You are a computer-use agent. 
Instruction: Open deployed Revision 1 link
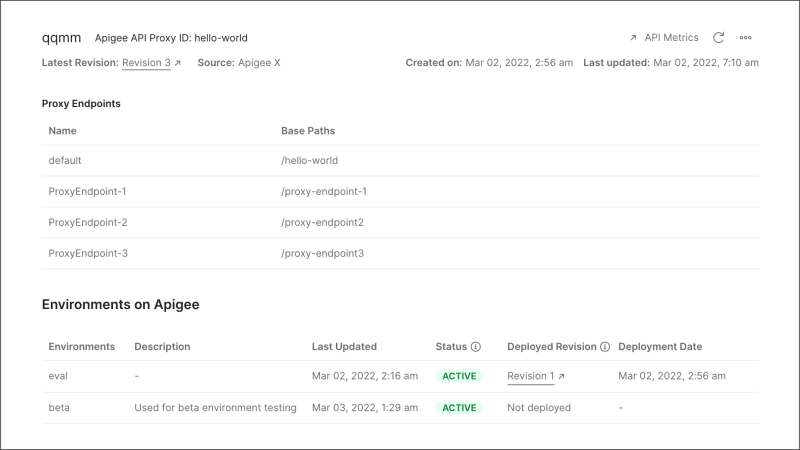click(x=530, y=376)
